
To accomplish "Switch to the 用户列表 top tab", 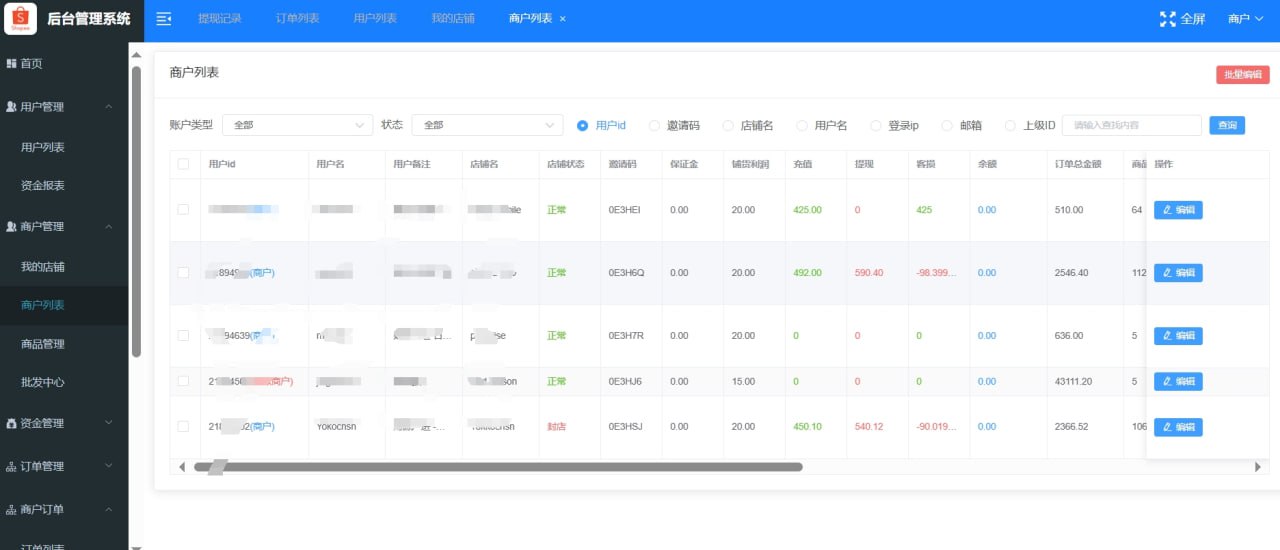I will click(375, 19).
